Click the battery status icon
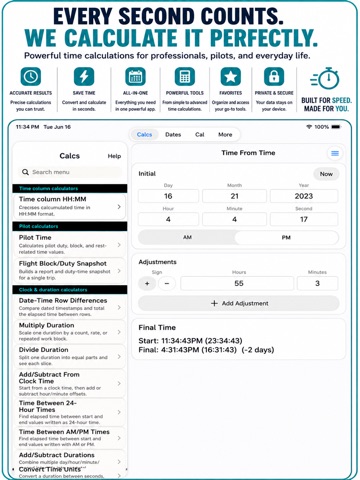360x480 pixels. [336, 127]
